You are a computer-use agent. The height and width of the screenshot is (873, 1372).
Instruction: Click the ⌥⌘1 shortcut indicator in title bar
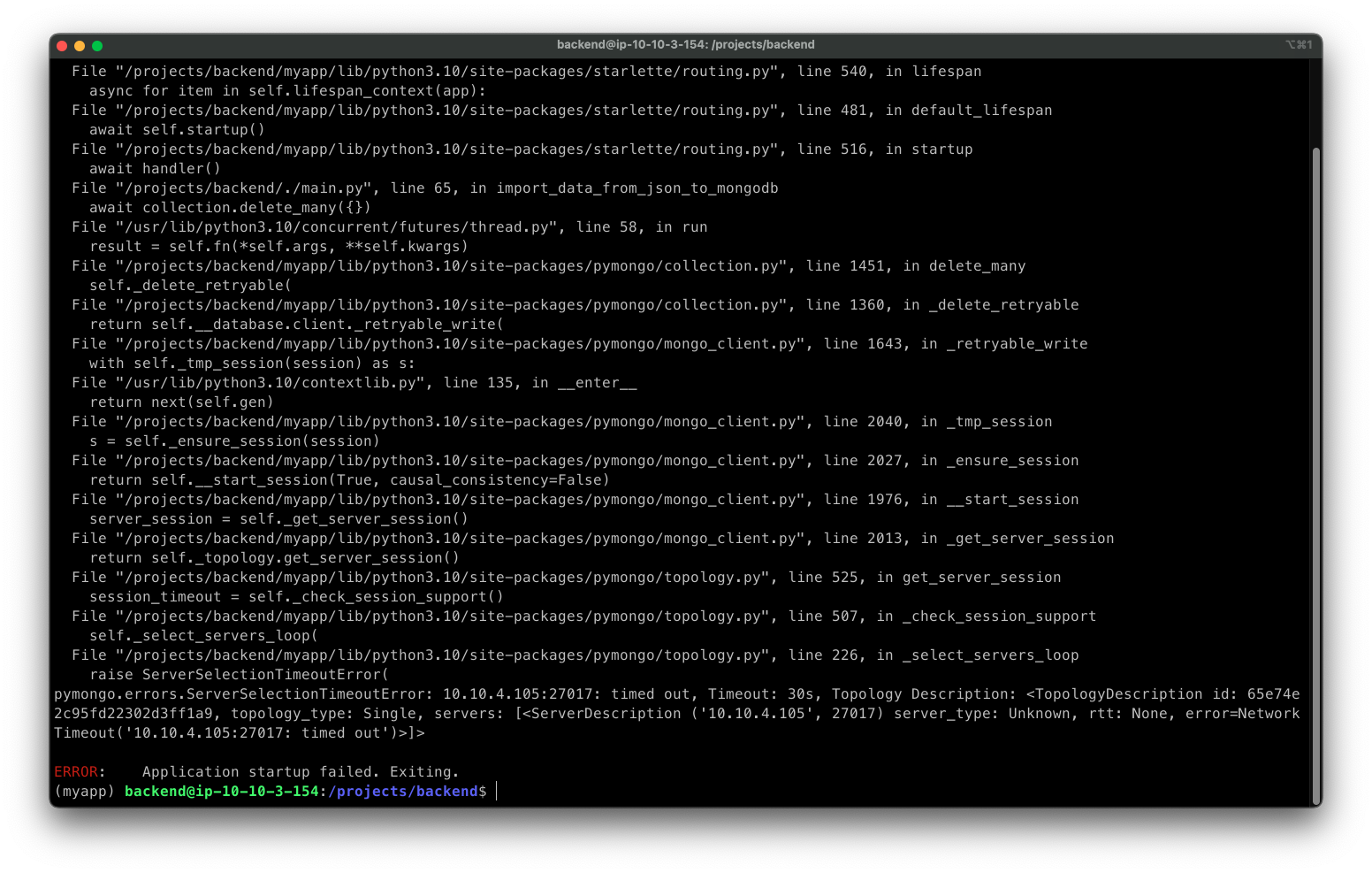(1298, 45)
